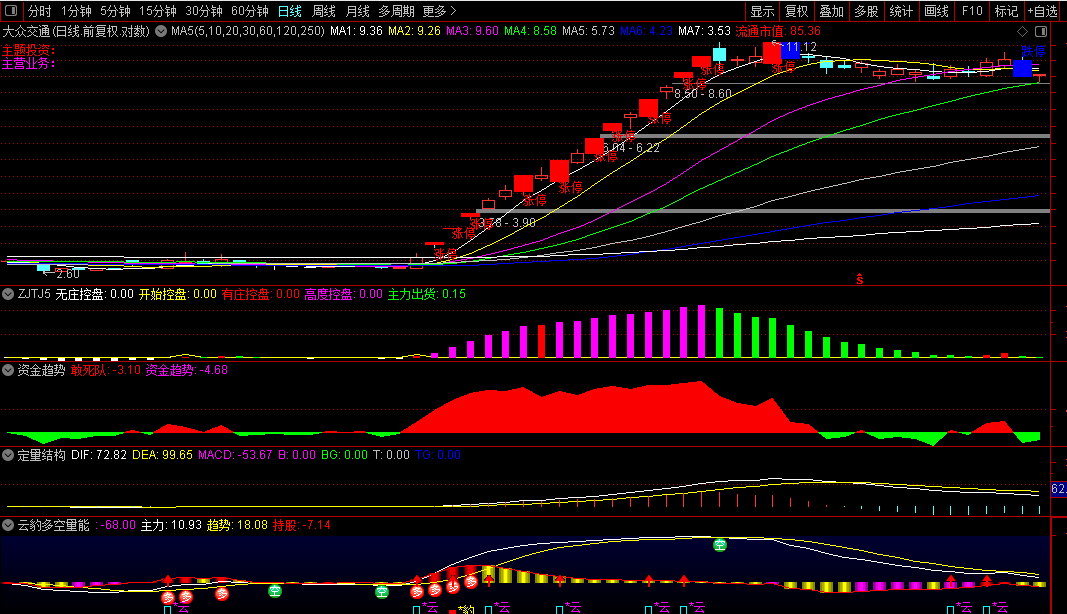
Task: Click the blue 跌停 limit-down label
Action: tap(1033, 52)
